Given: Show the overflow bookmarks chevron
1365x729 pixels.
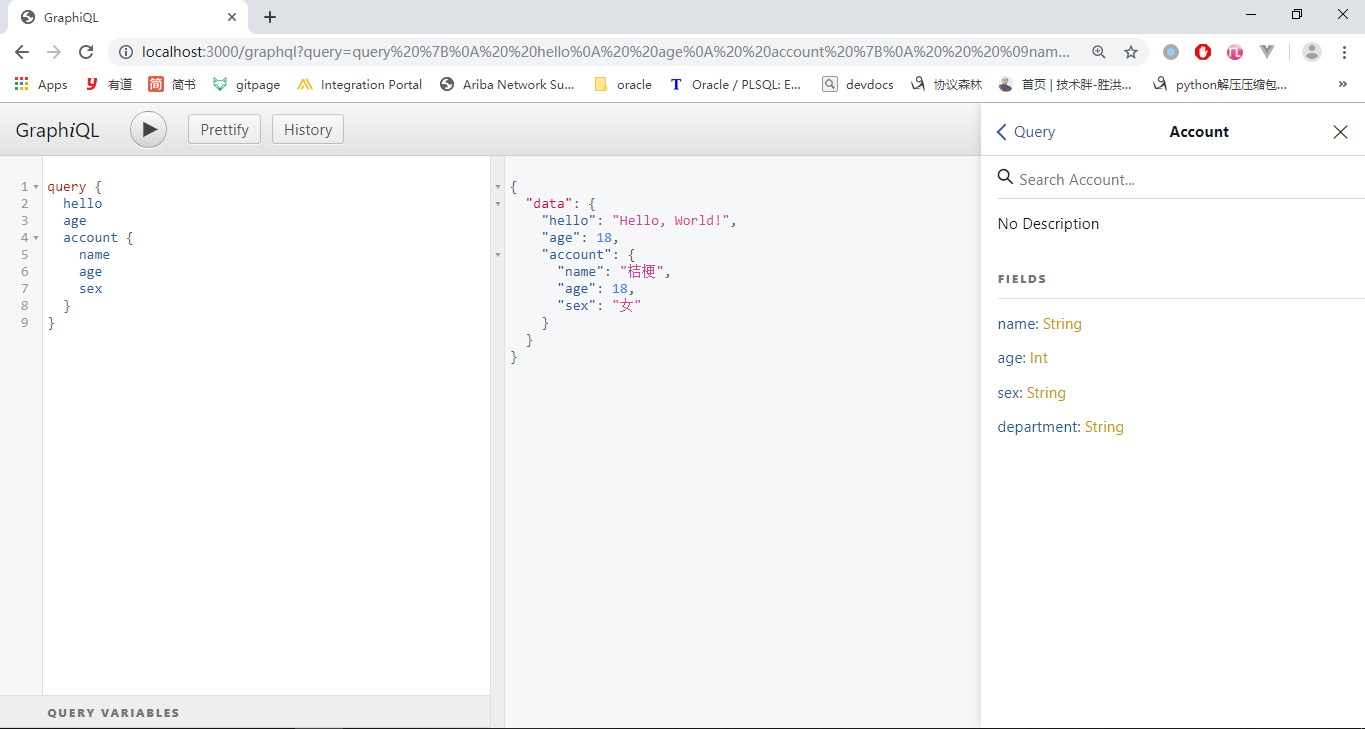Looking at the screenshot, I should pyautogui.click(x=1342, y=85).
